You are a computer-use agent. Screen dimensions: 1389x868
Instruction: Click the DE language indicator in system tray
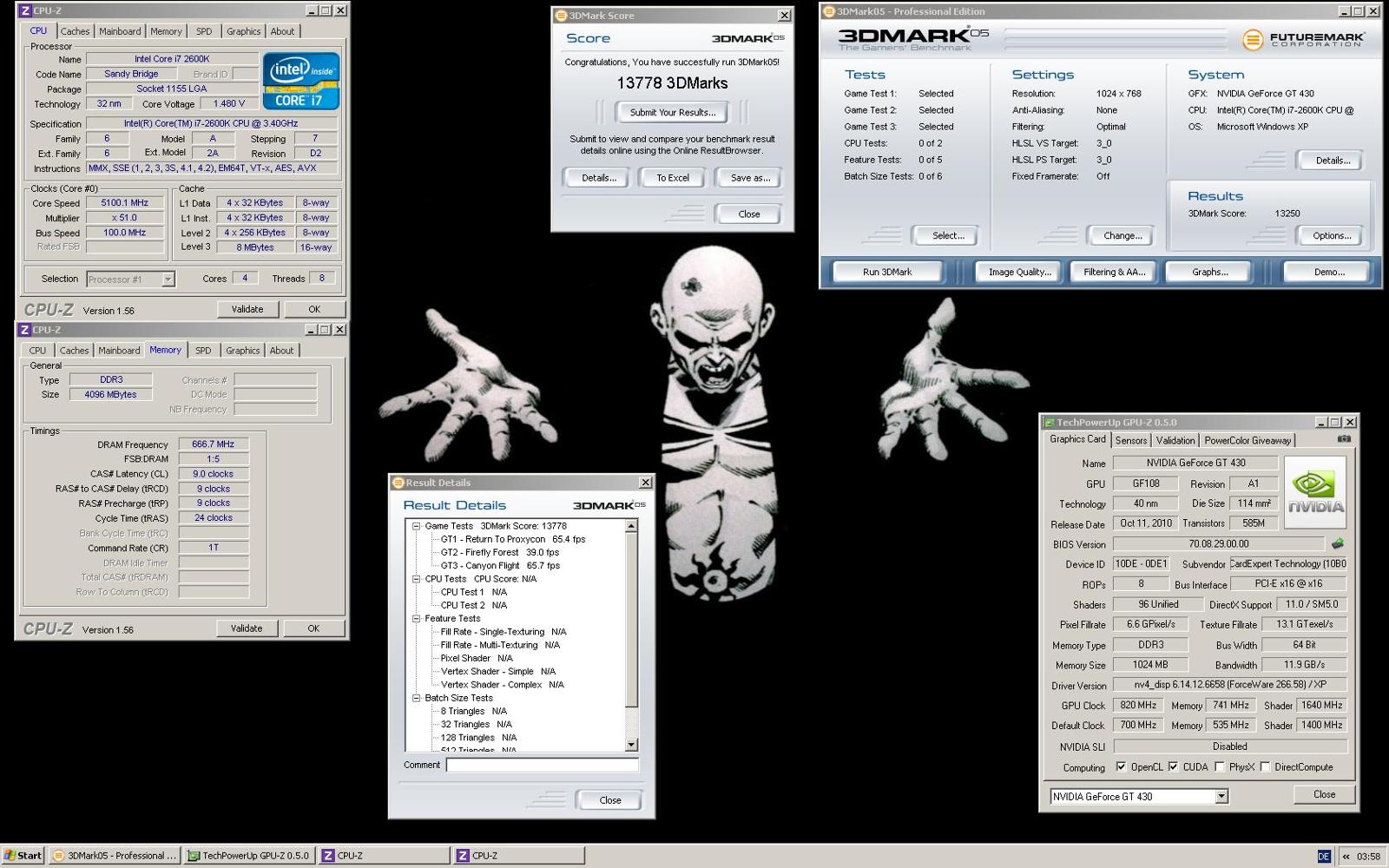[x=1323, y=856]
